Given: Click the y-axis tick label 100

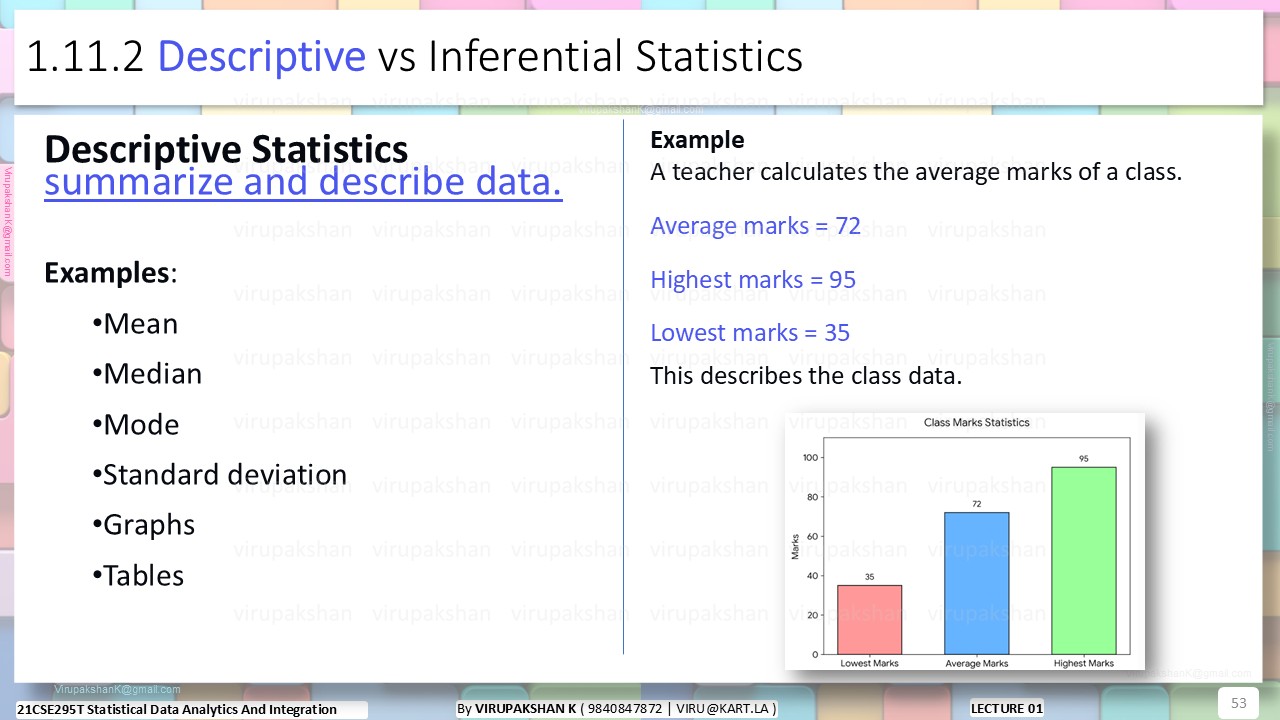Looking at the screenshot, I should coord(811,458).
